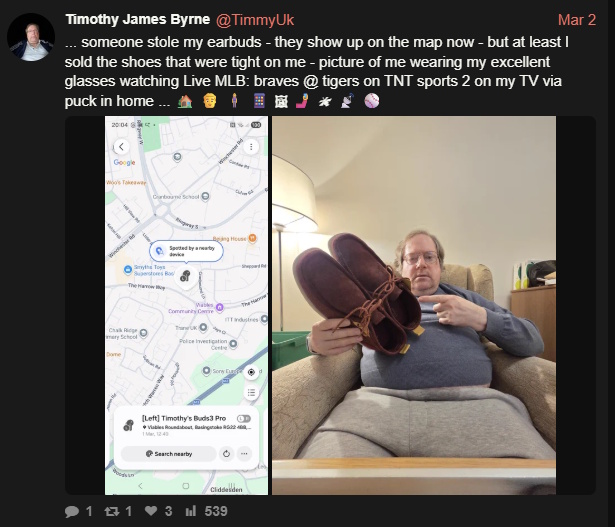This screenshot has height=527, width=615.
Task: Click the Cranbourne School map pin
Action: (205, 197)
